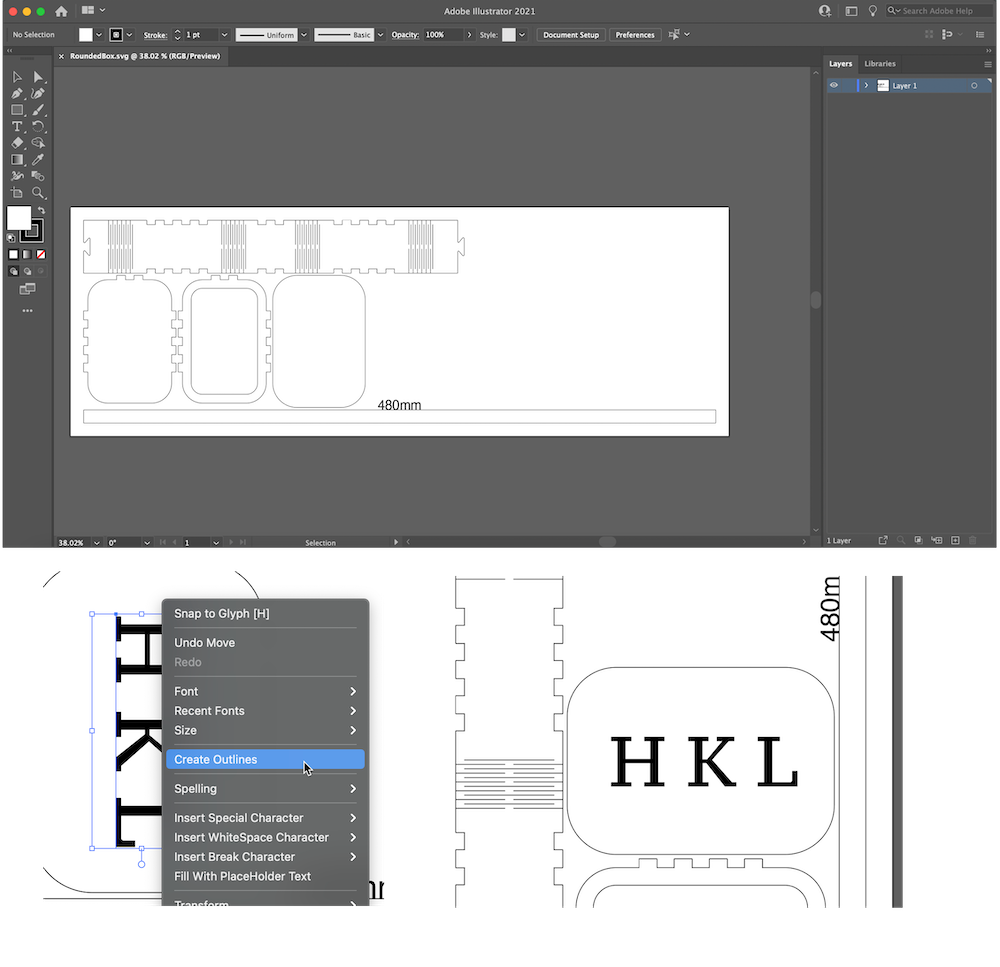
Task: Click Layer 1 target circle indicator
Action: click(974, 86)
